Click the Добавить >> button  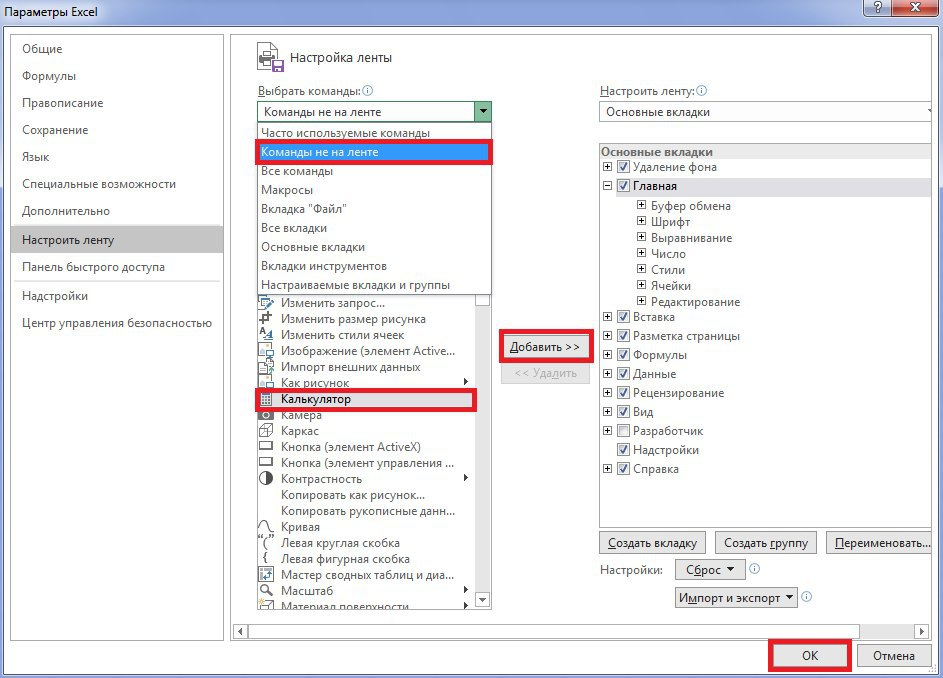pyautogui.click(x=545, y=347)
